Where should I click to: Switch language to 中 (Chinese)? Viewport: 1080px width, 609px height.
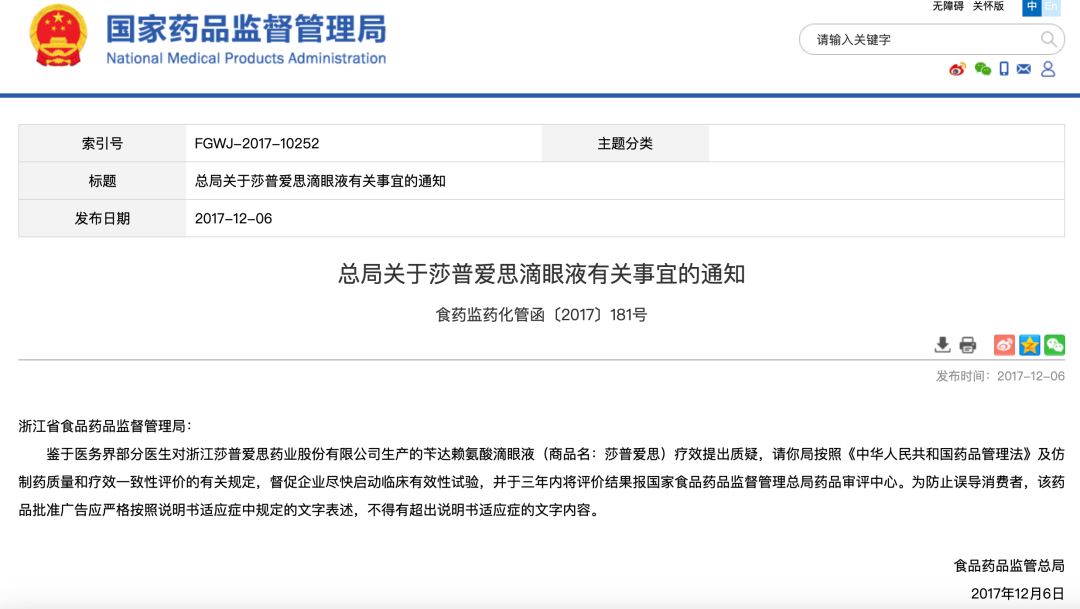click(1032, 7)
